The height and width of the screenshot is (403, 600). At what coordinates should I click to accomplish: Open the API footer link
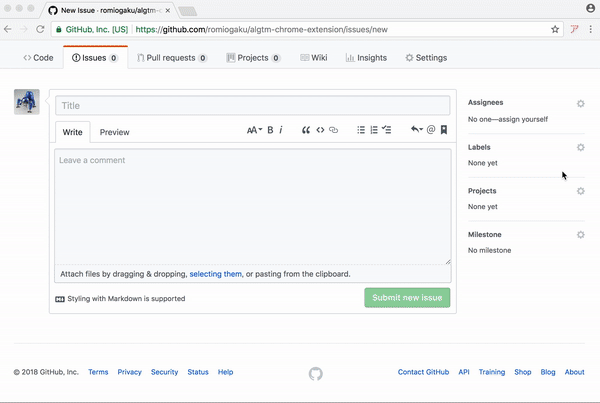click(464, 372)
